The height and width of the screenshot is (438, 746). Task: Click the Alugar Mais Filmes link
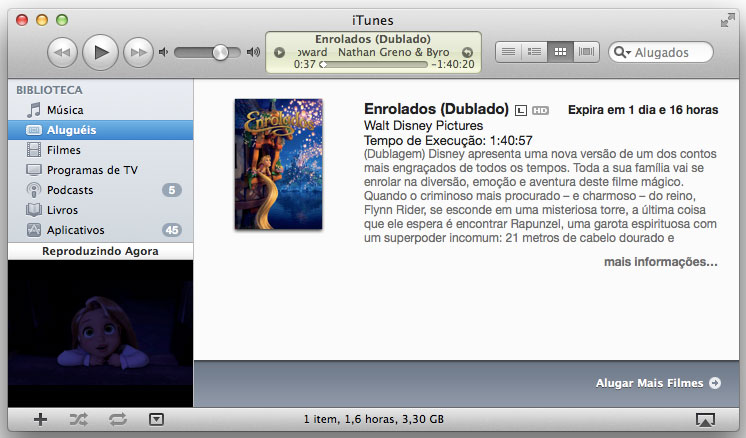[x=649, y=383]
